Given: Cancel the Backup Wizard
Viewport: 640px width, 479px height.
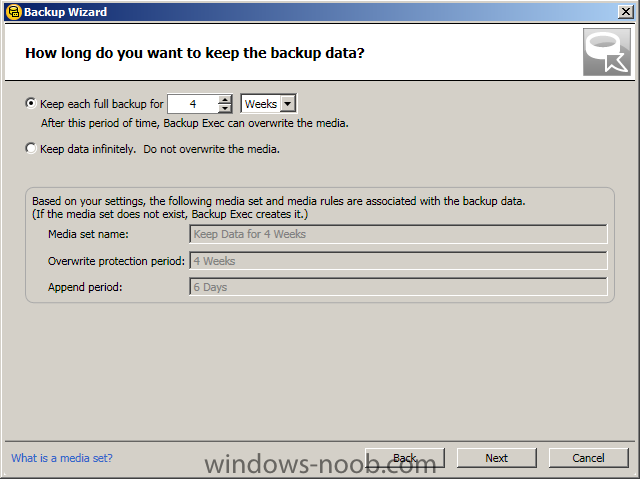Looking at the screenshot, I should tap(588, 458).
